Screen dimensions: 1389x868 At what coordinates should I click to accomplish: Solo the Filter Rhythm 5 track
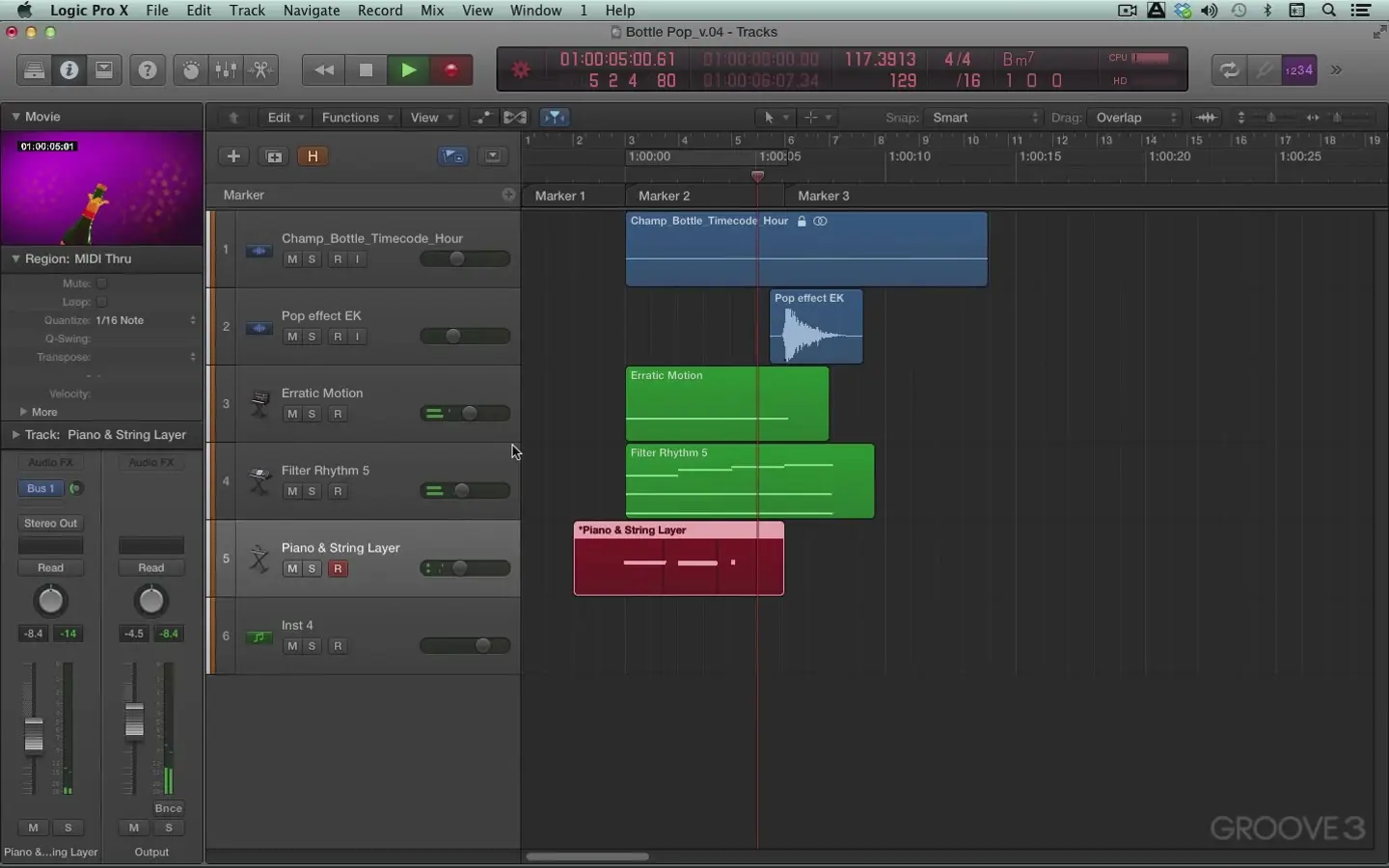tap(312, 492)
